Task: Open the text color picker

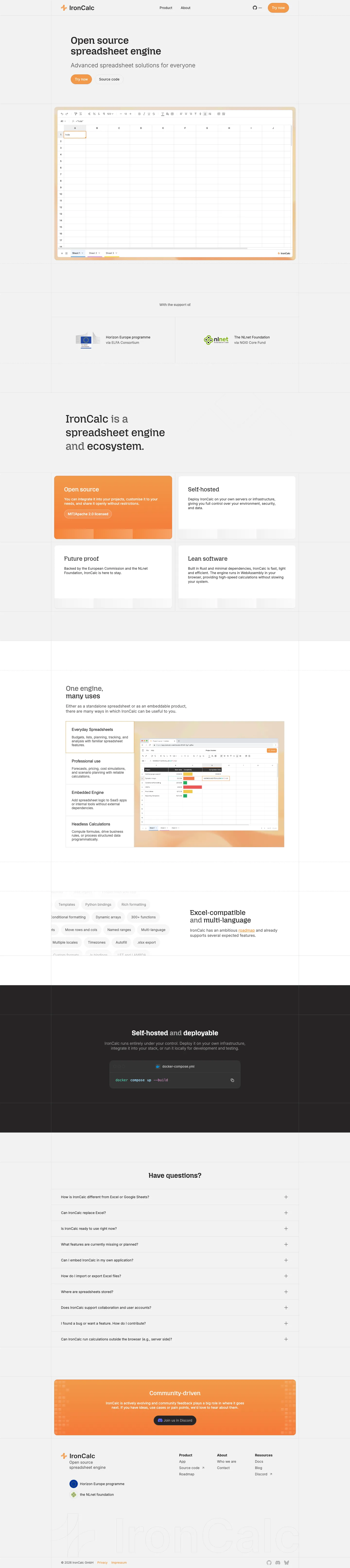Action: pos(163,114)
